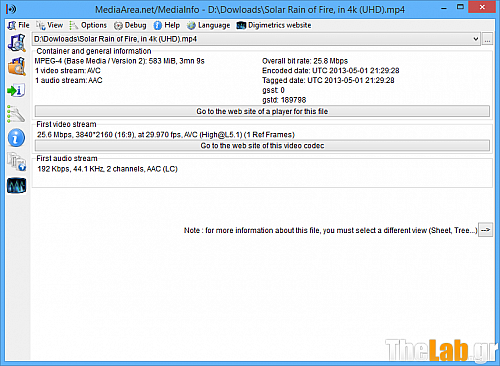Maximize the MediaInfo window
The image size is (500, 366).
click(x=460, y=7)
